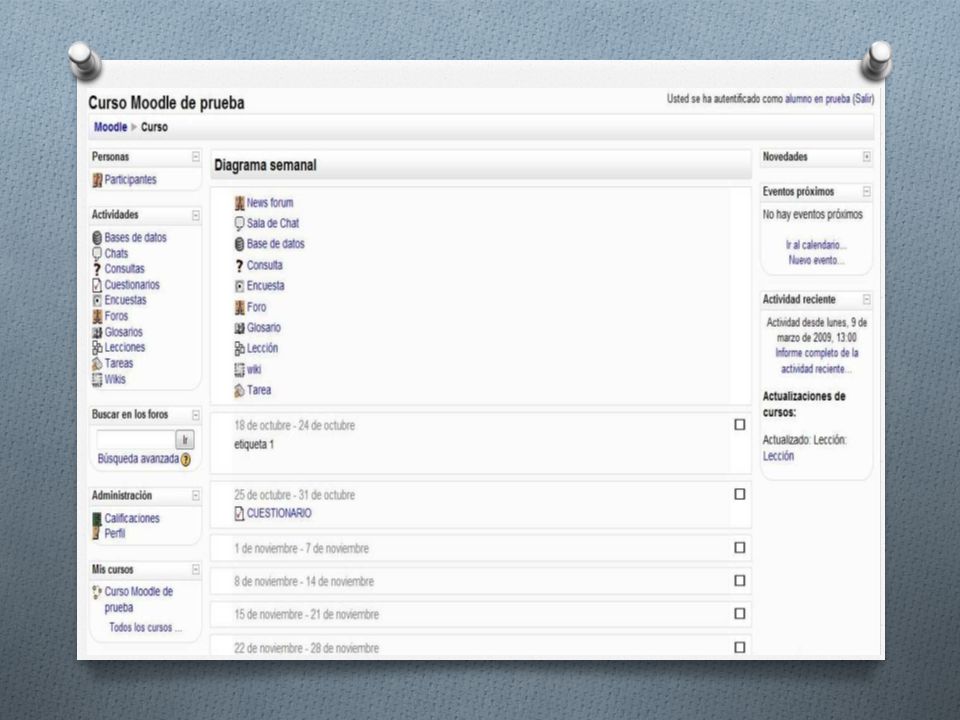Image resolution: width=960 pixels, height=720 pixels.
Task: Toggle the 18 de octubre week box
Action: pyautogui.click(x=740, y=425)
